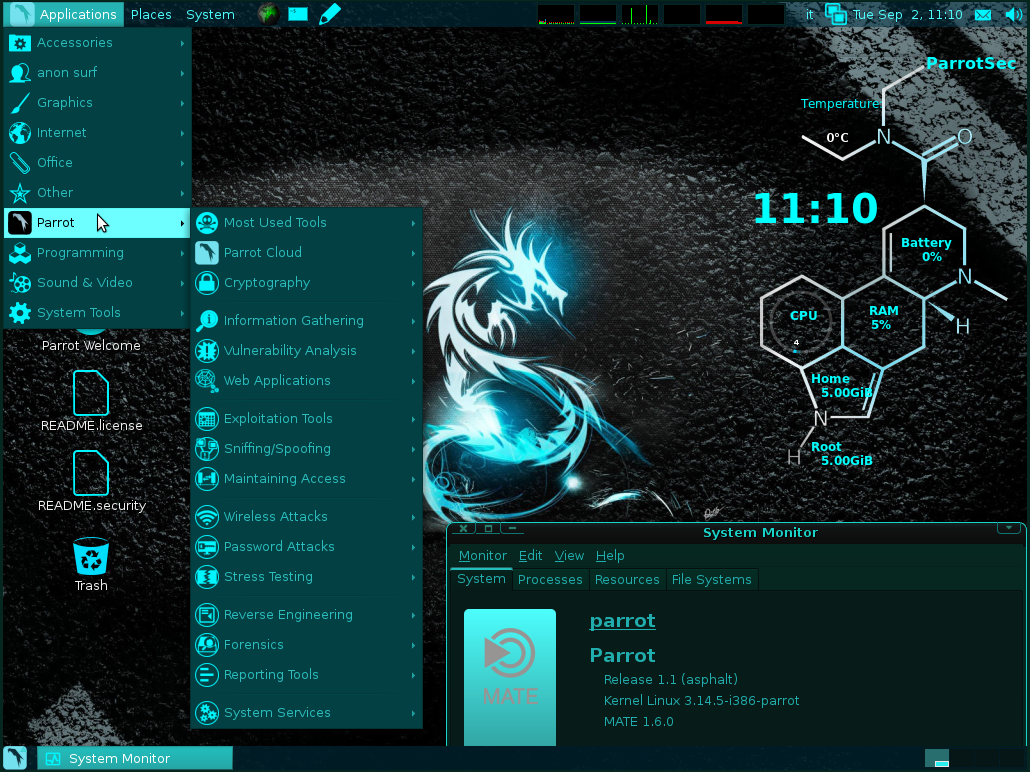Viewport: 1030px width, 772px height.
Task: Open the mail envelope tray icon
Action: tap(983, 14)
